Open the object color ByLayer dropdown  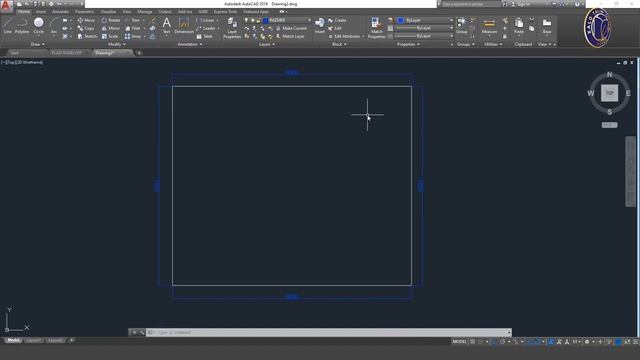pyautogui.click(x=425, y=20)
